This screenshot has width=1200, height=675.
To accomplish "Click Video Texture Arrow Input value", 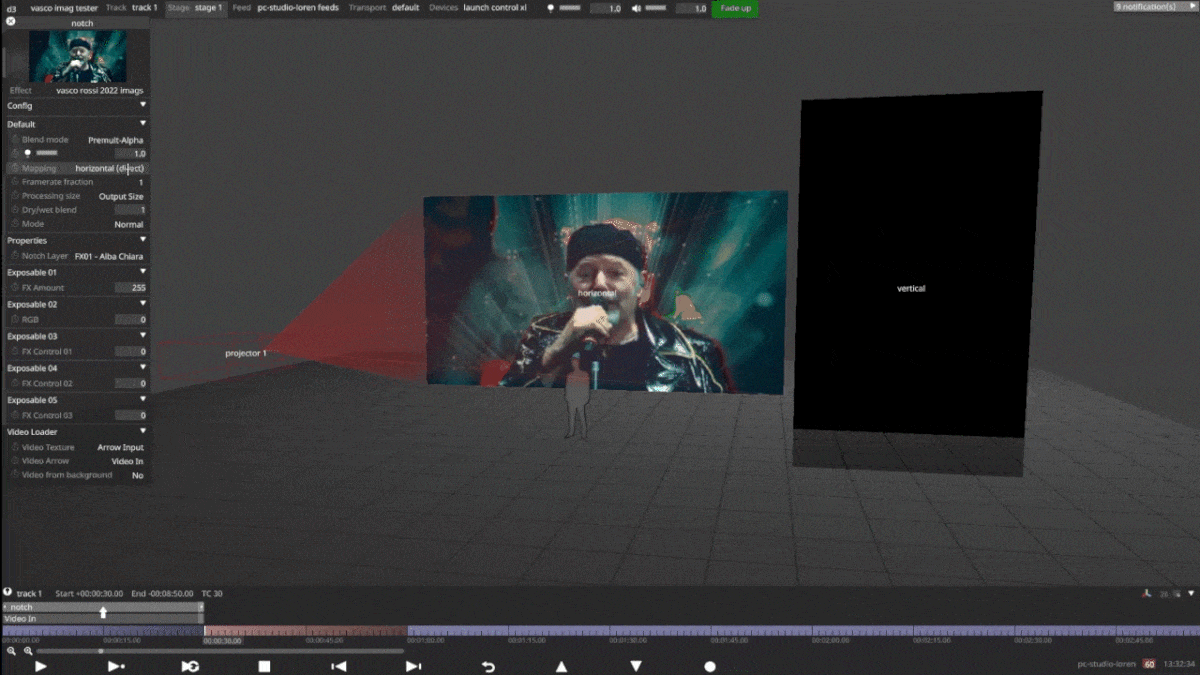I will (120, 447).
